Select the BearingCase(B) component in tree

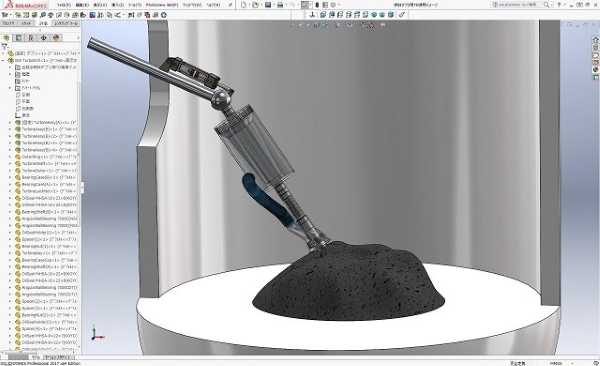click(x=46, y=177)
